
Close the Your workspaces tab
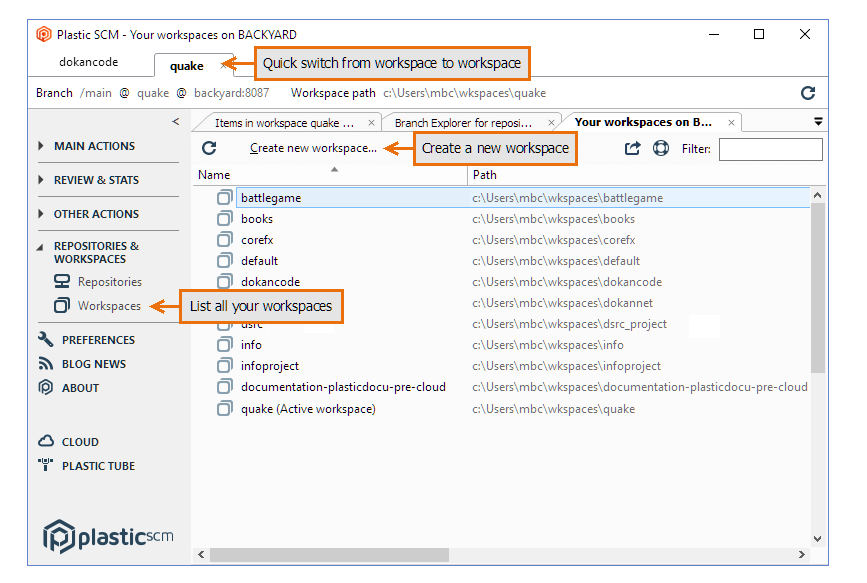pyautogui.click(x=732, y=122)
